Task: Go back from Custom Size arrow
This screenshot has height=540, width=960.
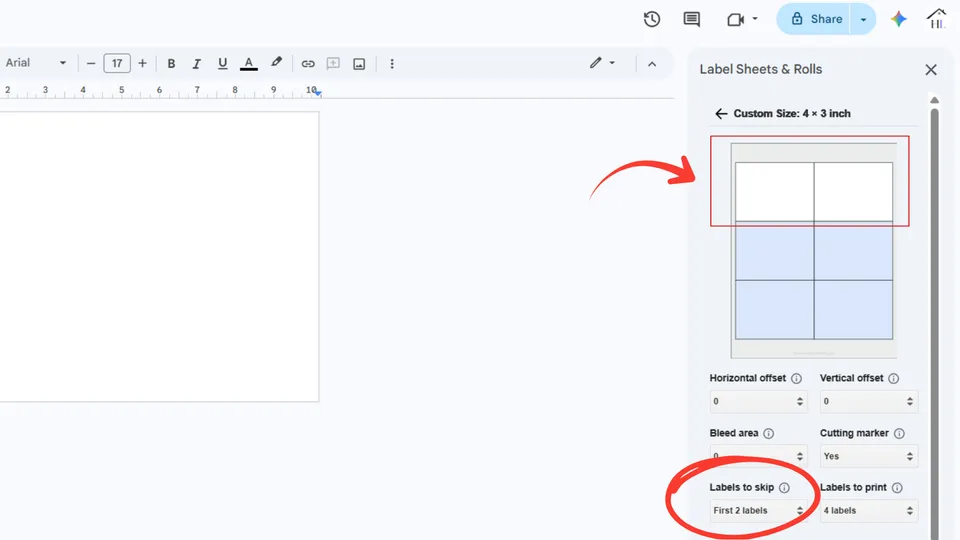Action: (721, 114)
